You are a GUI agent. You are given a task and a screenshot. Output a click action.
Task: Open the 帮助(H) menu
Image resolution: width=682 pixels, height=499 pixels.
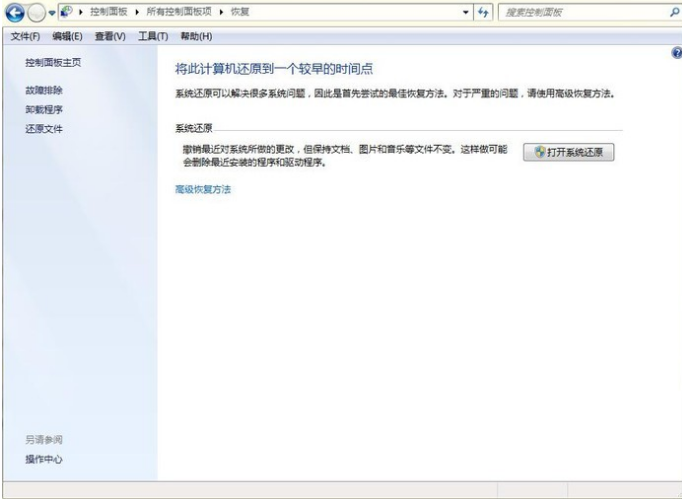195,36
